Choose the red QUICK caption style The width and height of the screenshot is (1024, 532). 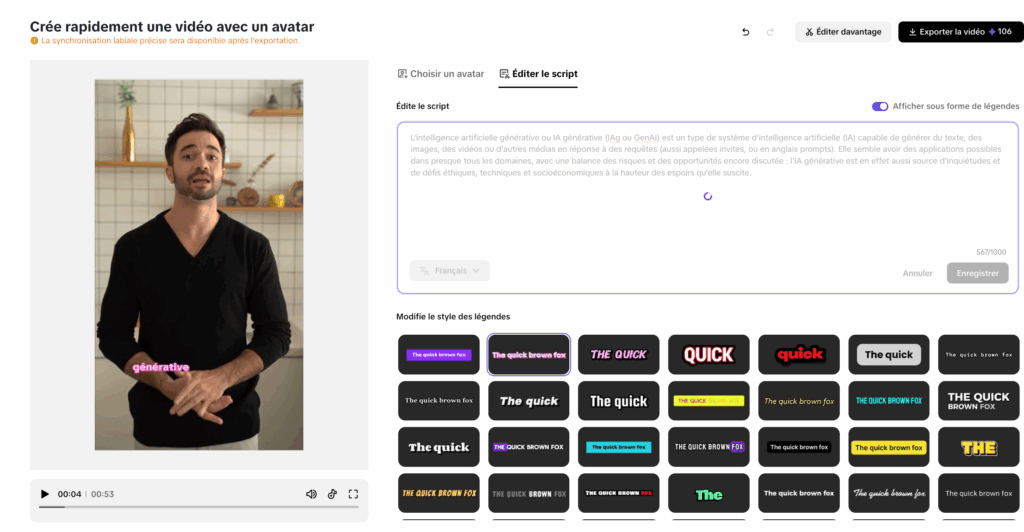point(709,354)
